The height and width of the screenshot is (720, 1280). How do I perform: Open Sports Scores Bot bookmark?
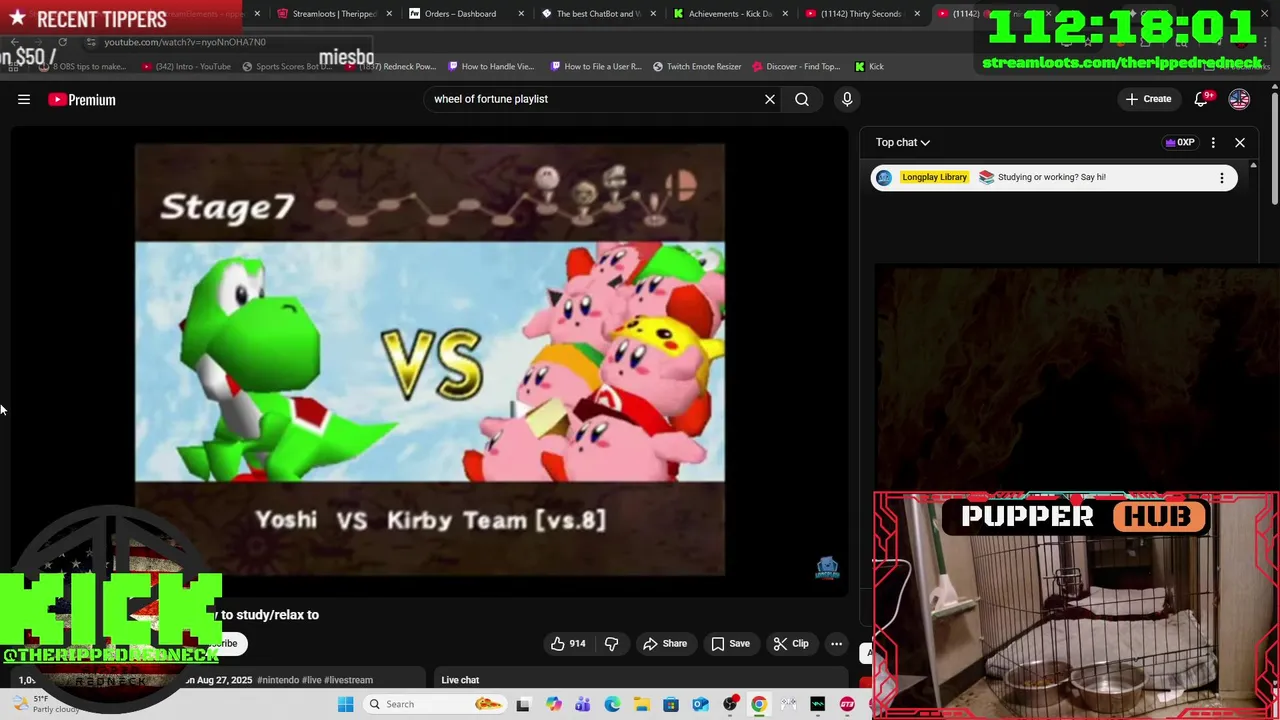[x=286, y=67]
